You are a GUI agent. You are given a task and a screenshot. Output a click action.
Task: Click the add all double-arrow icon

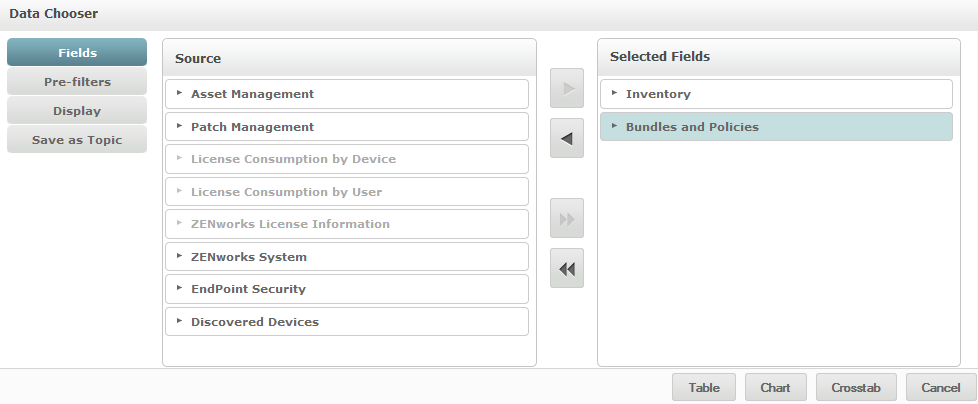pos(567,218)
